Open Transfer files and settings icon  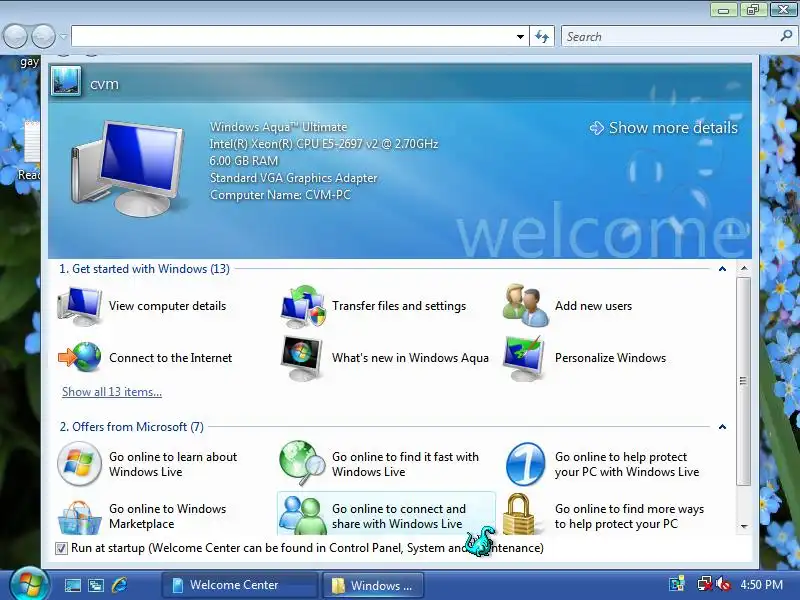coord(303,306)
